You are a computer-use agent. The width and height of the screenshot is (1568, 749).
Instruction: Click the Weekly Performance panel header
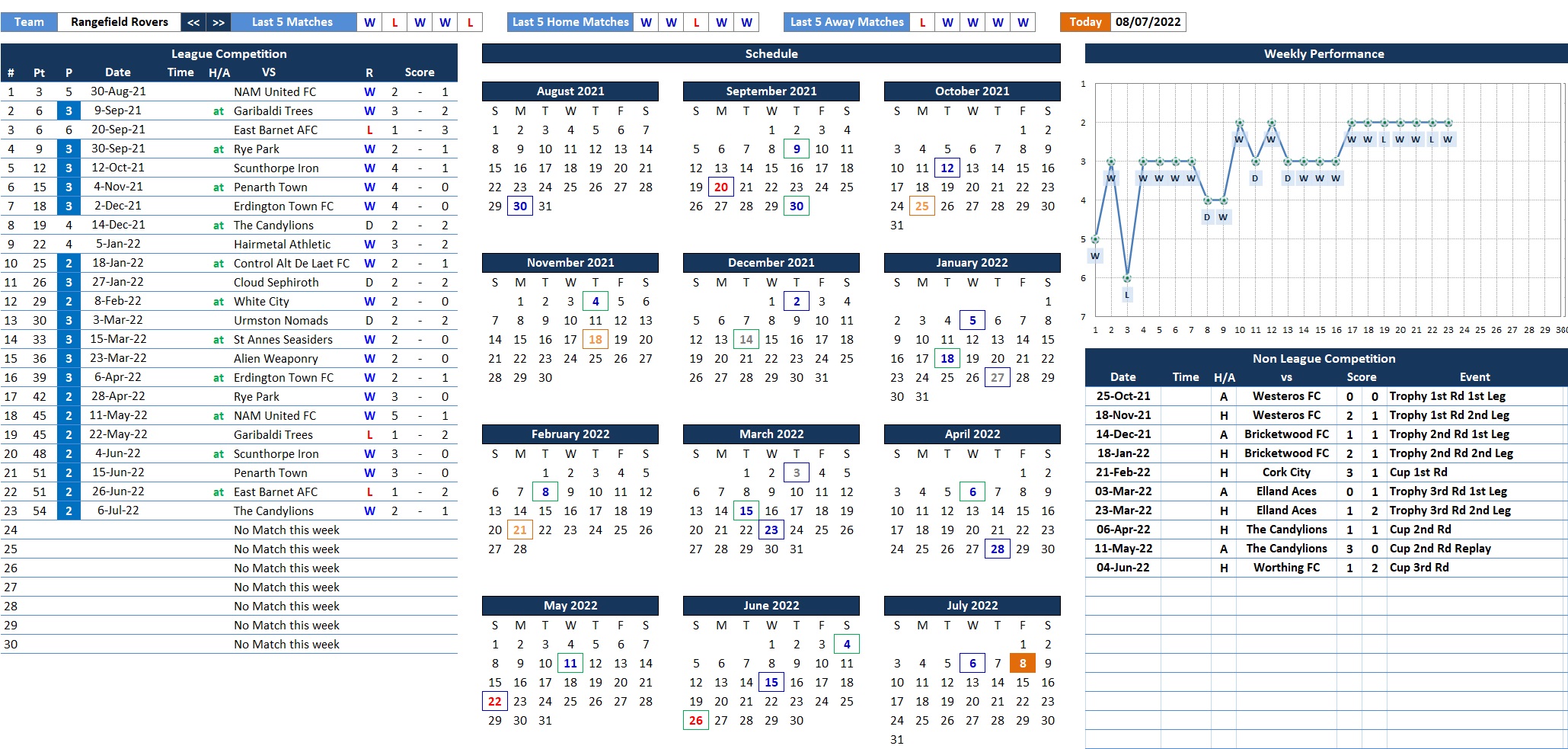click(1324, 53)
